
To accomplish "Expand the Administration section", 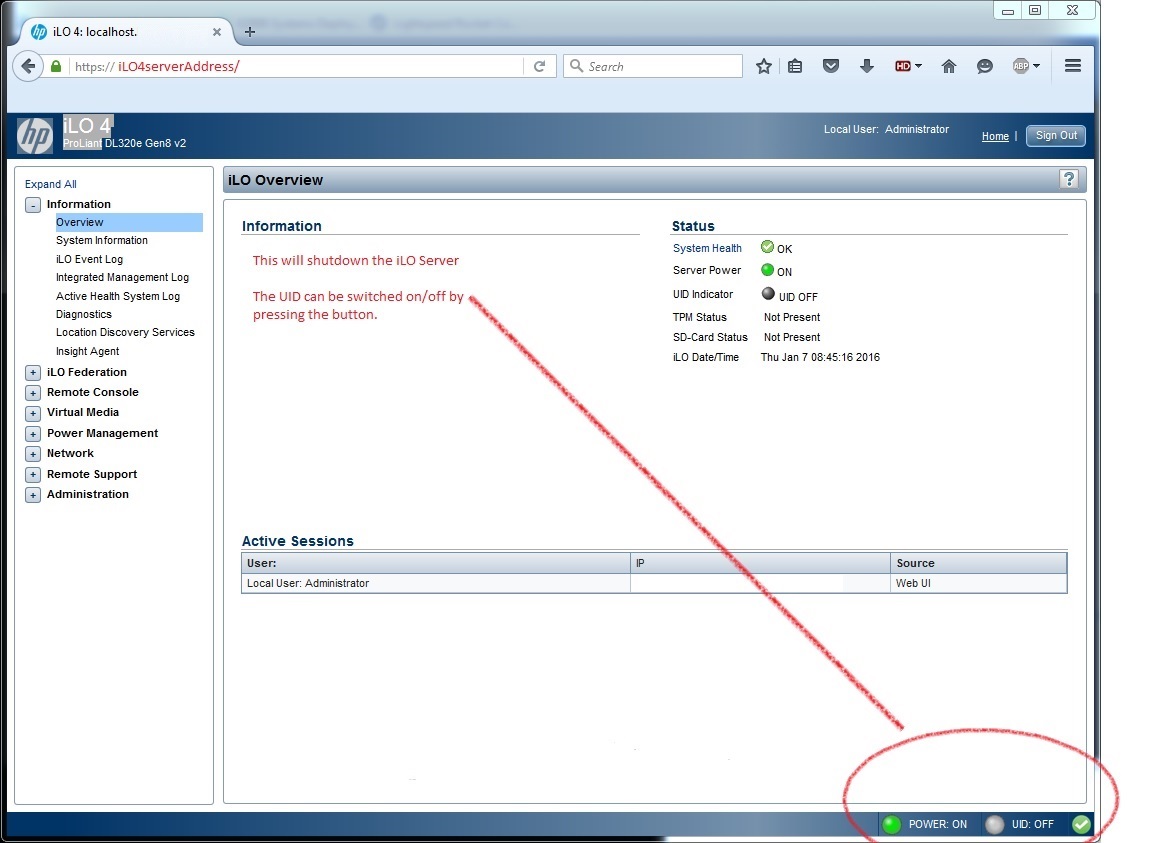I will click(33, 495).
